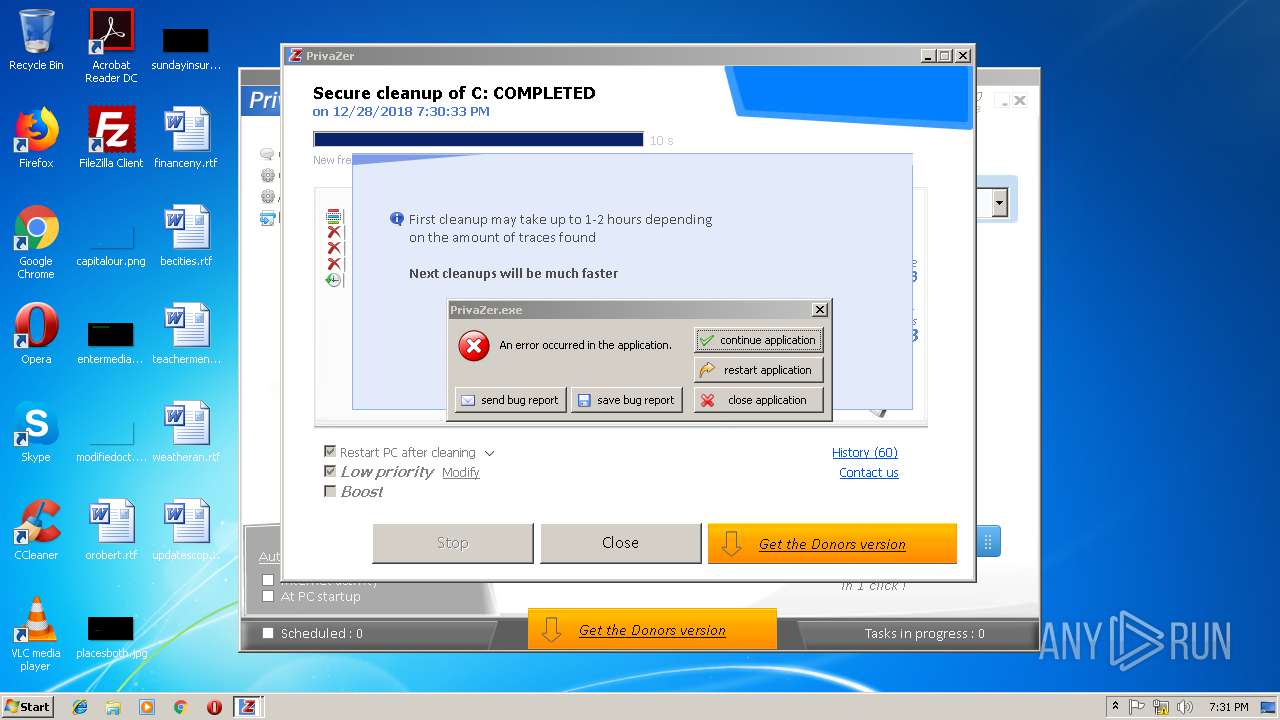
Task: Open Modify link for priority
Action: pyautogui.click(x=461, y=472)
